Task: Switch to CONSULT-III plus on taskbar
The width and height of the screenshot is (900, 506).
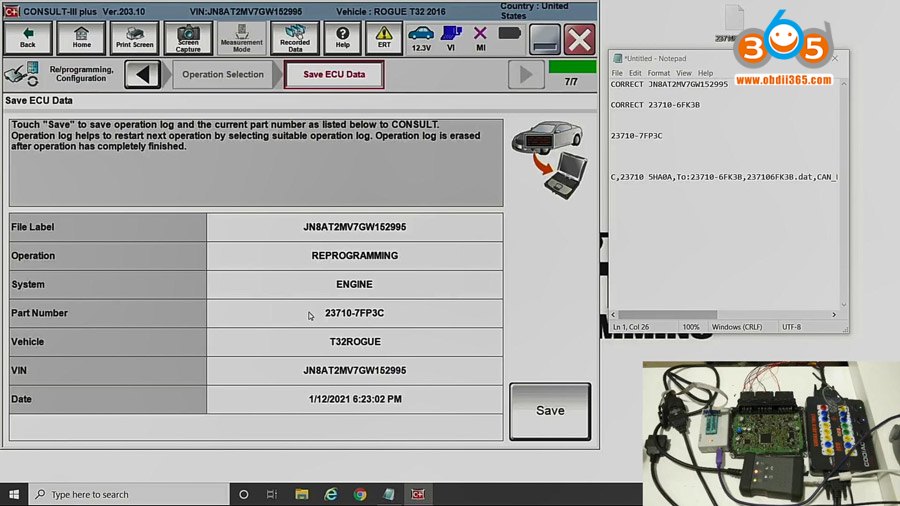Action: [x=418, y=494]
